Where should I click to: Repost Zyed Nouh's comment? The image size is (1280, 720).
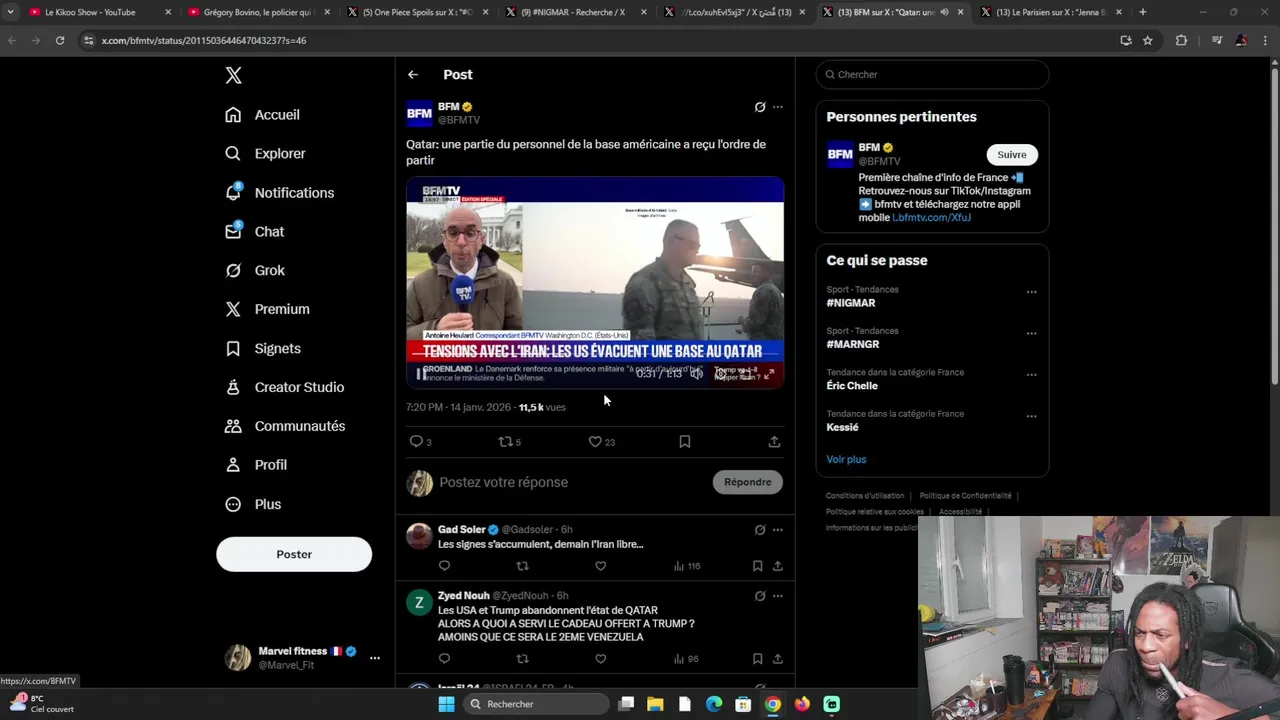pyautogui.click(x=522, y=659)
